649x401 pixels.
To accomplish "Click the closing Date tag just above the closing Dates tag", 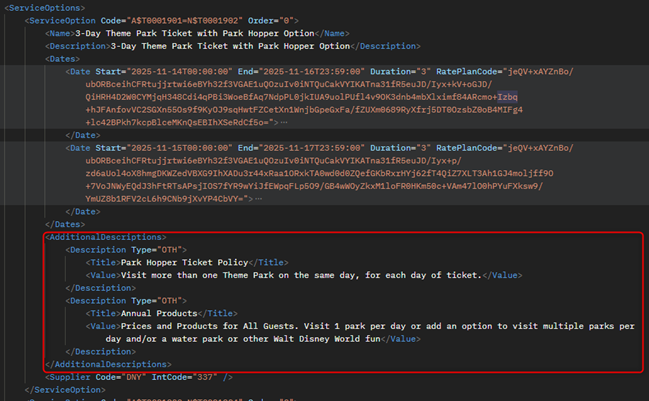I will coord(83,212).
